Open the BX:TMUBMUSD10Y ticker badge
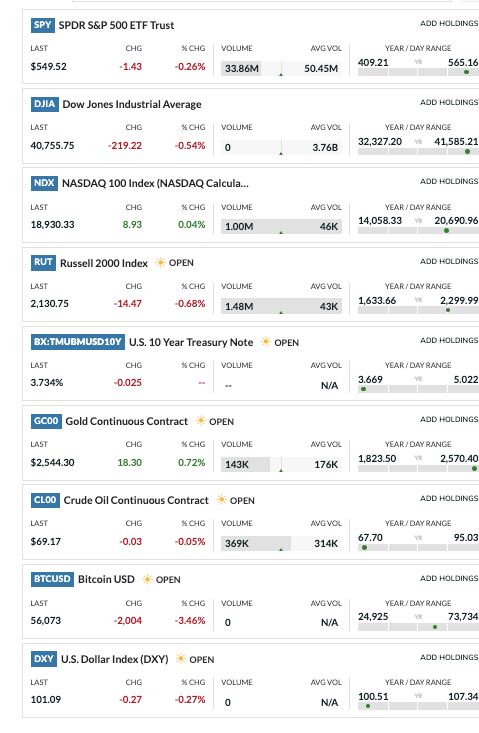Image resolution: width=479 pixels, height=733 pixels. click(78, 342)
